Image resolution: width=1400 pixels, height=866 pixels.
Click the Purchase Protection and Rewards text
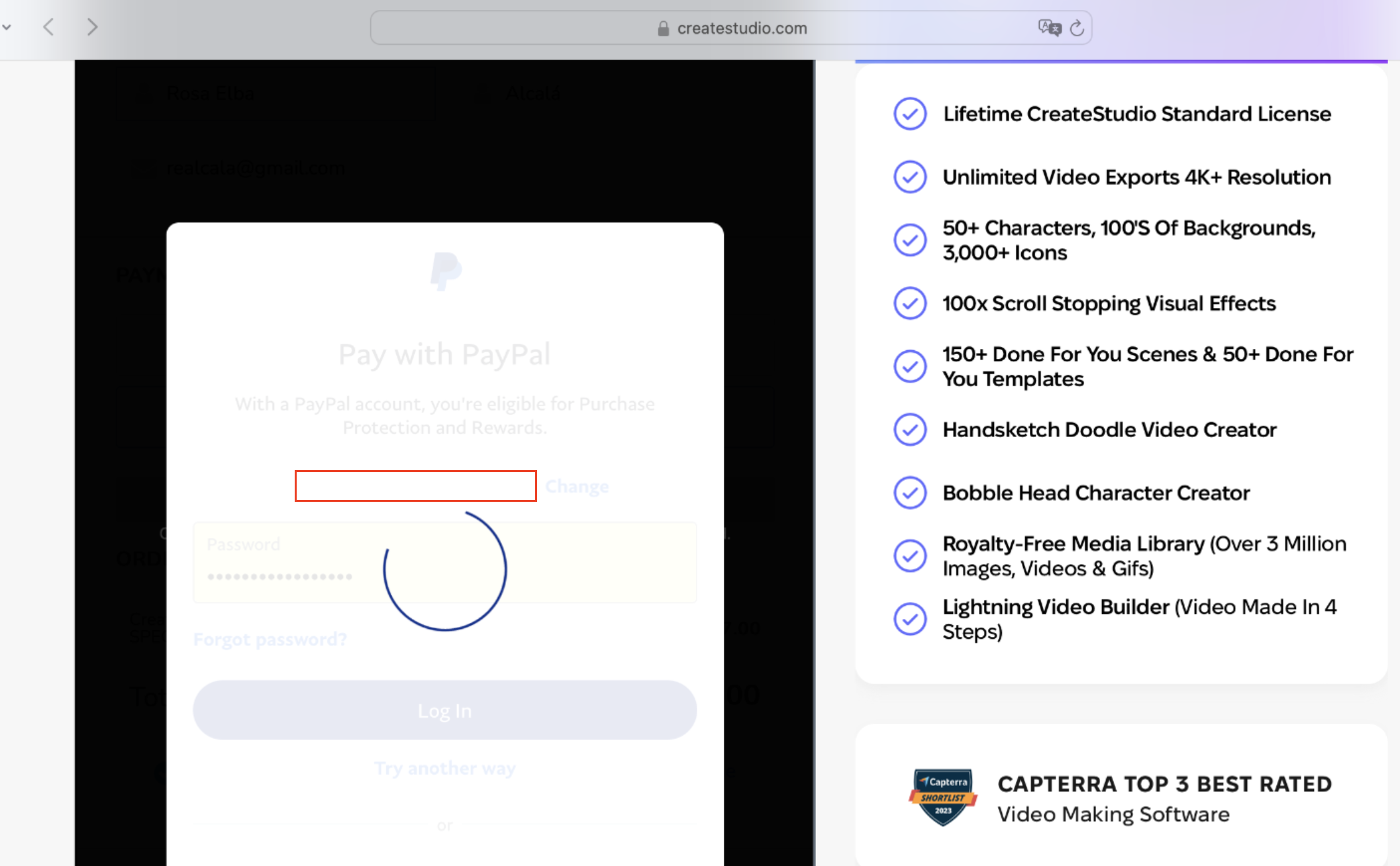point(444,416)
